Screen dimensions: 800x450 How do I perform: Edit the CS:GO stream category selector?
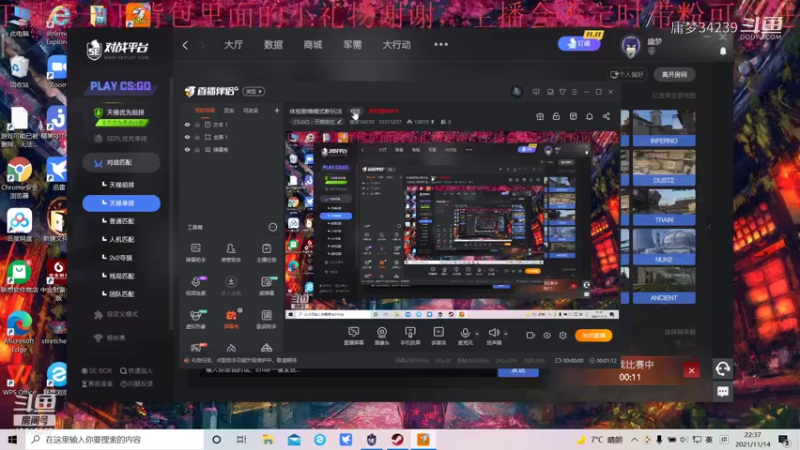click(317, 122)
